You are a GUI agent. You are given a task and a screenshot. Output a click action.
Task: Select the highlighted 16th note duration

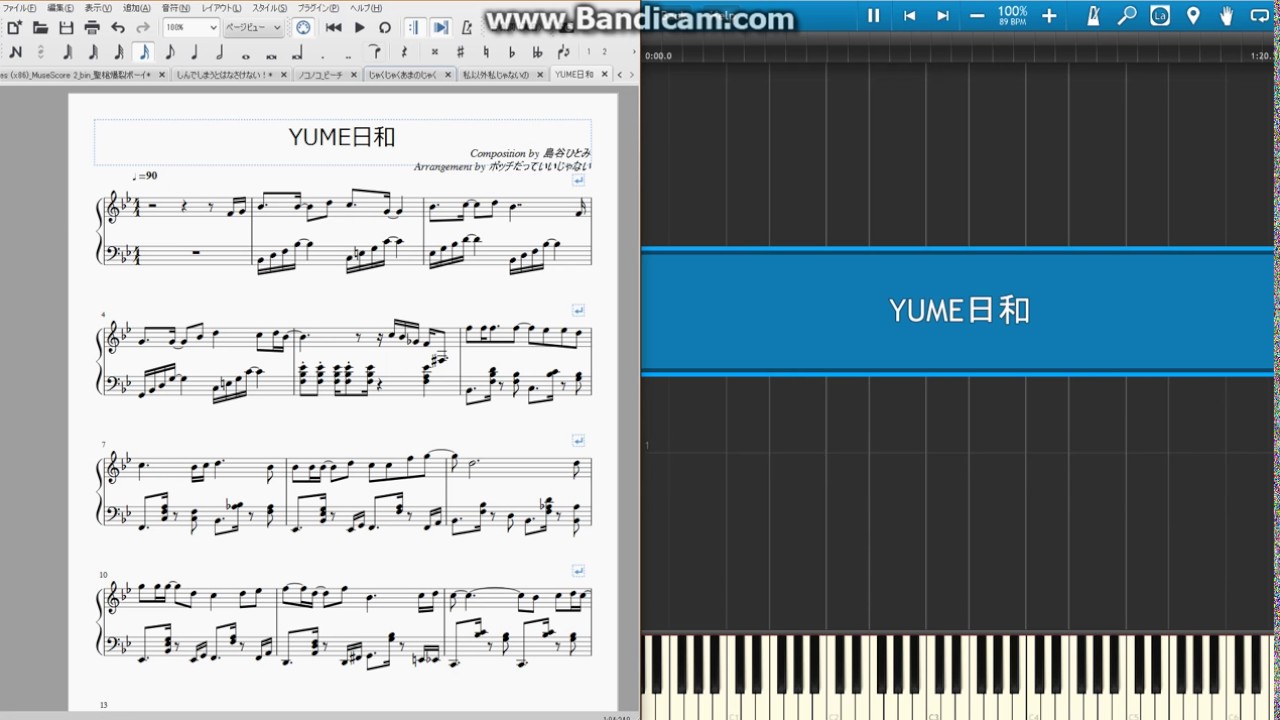coord(144,52)
